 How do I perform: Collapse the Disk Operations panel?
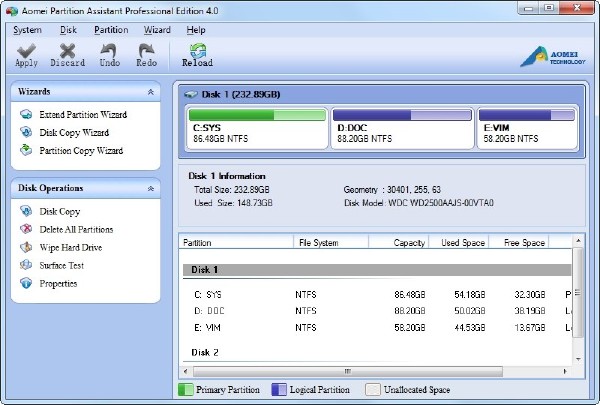[x=150, y=188]
